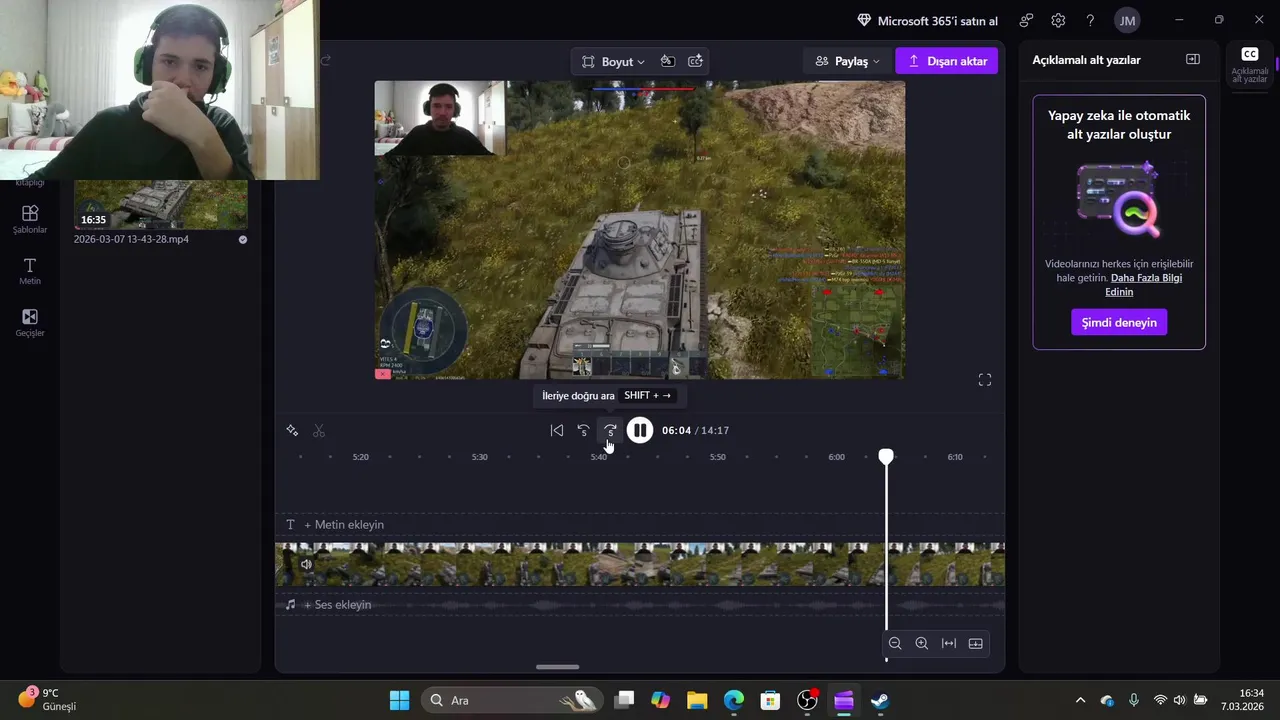The width and height of the screenshot is (1280, 720).
Task: Open the Metin text panel
Action: (x=30, y=271)
